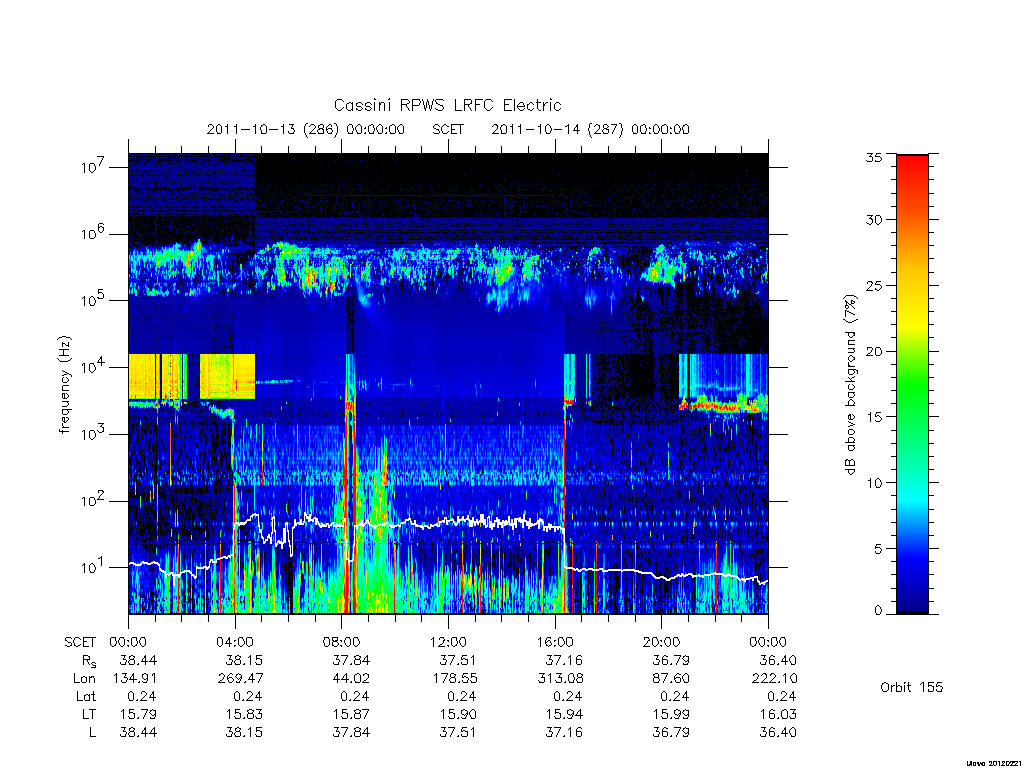1024x768 pixels.
Task: Click the "SCET" label between the header dates
Action: coord(448,129)
